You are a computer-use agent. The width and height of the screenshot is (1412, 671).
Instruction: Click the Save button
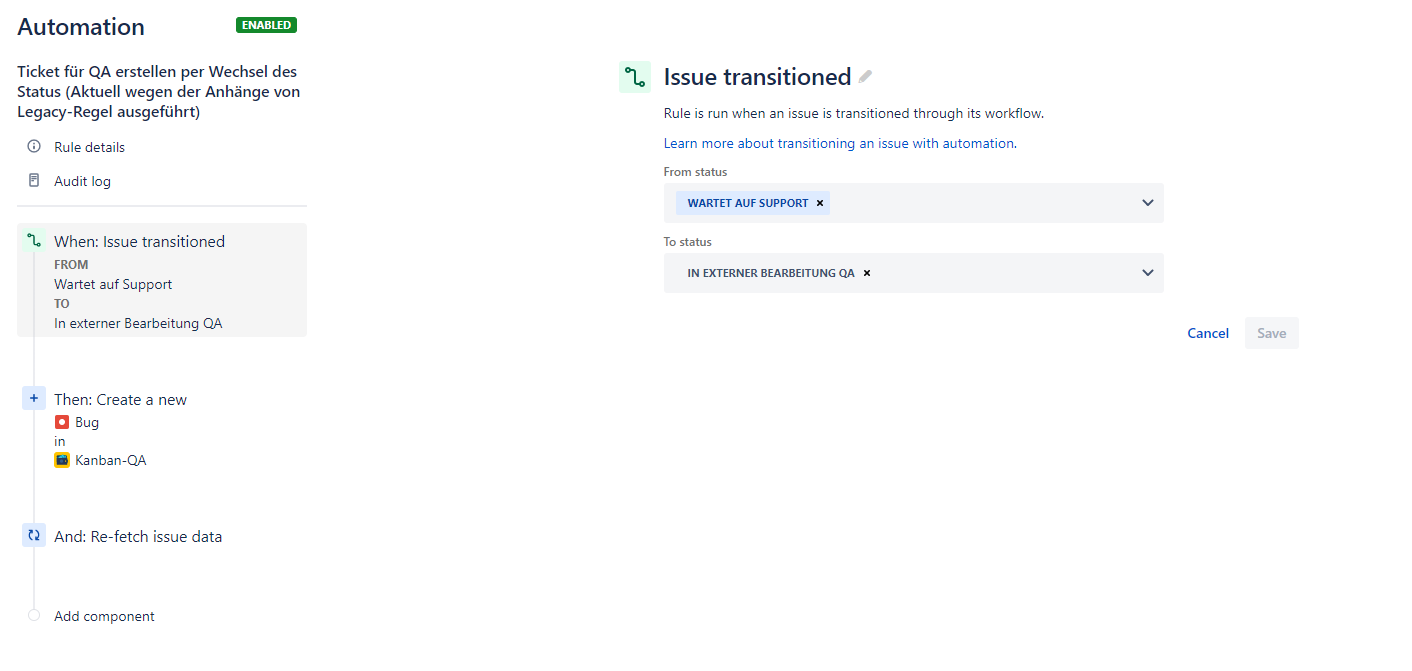click(1272, 333)
